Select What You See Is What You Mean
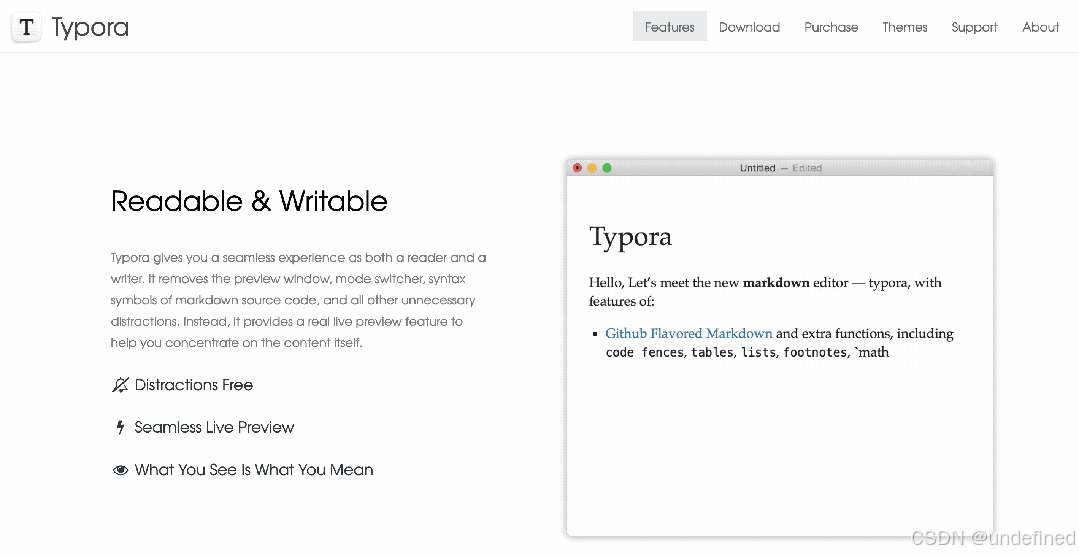The image size is (1079, 555). click(254, 470)
